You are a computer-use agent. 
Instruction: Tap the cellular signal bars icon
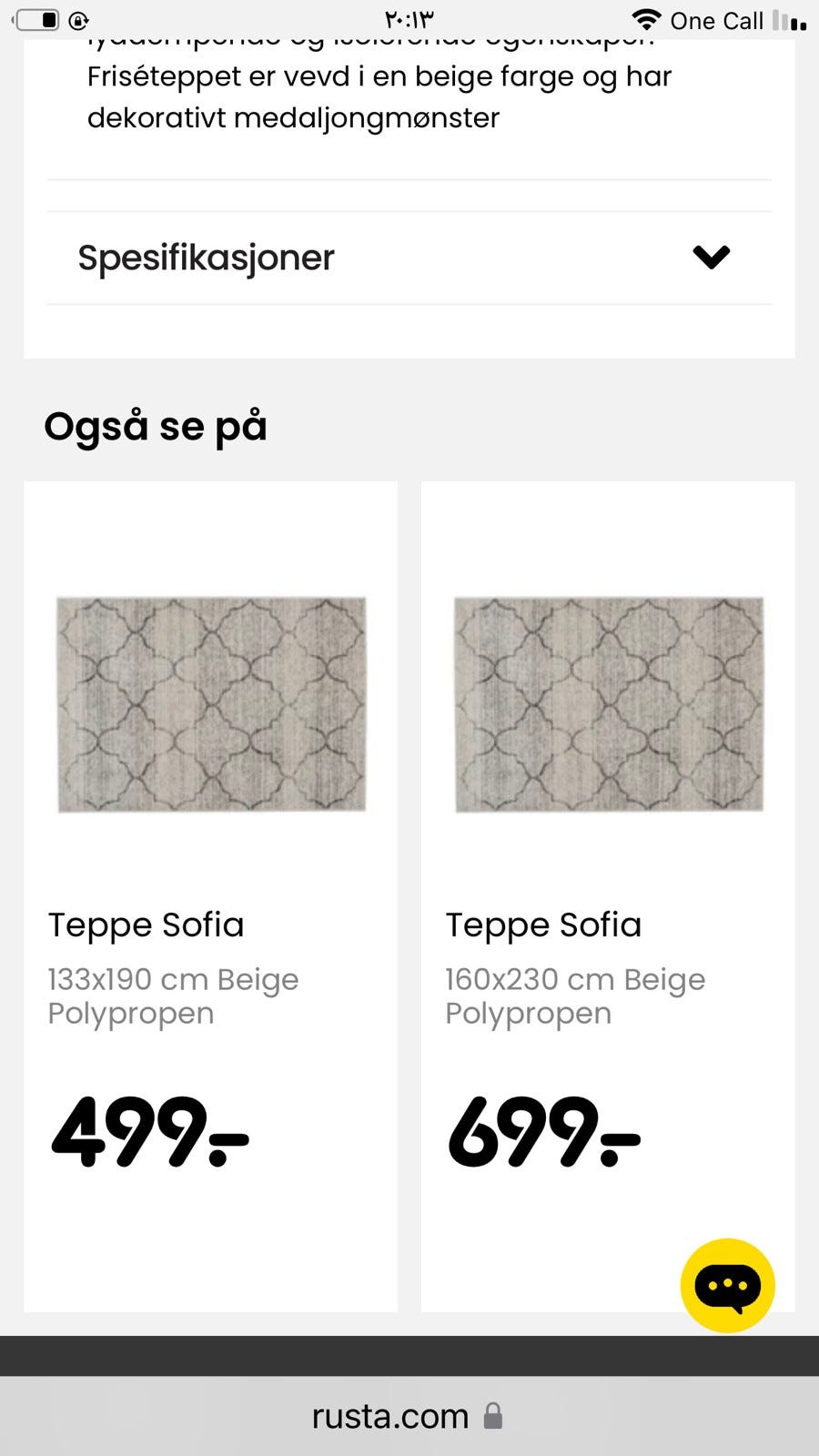(x=789, y=21)
